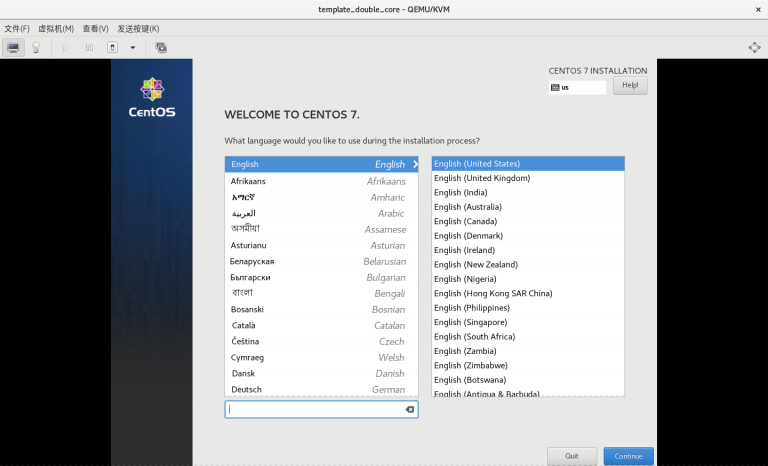Click the Help! button
768x466 pixels.
630,85
